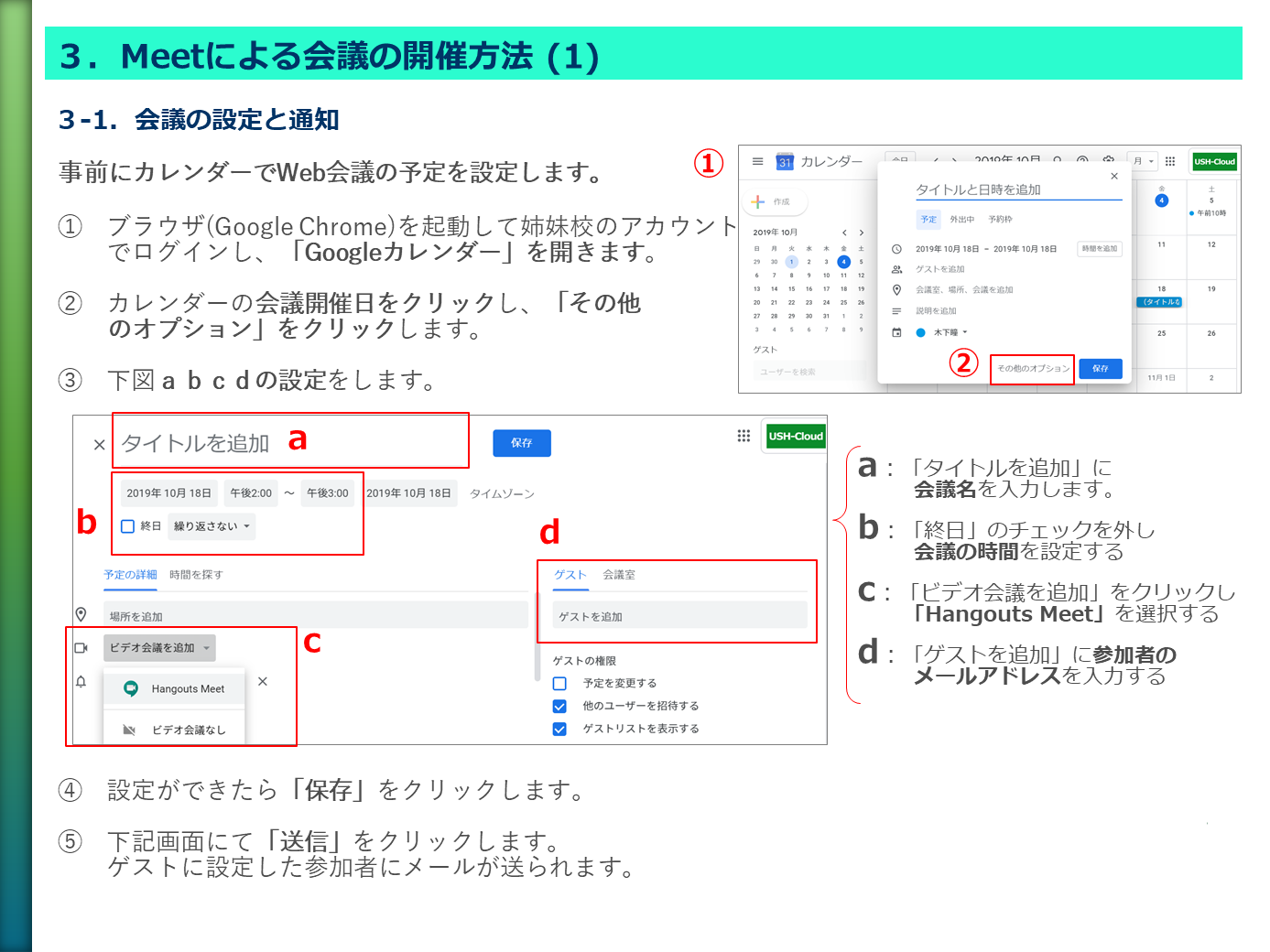Click the 説明を追加 description field

click(x=936, y=311)
